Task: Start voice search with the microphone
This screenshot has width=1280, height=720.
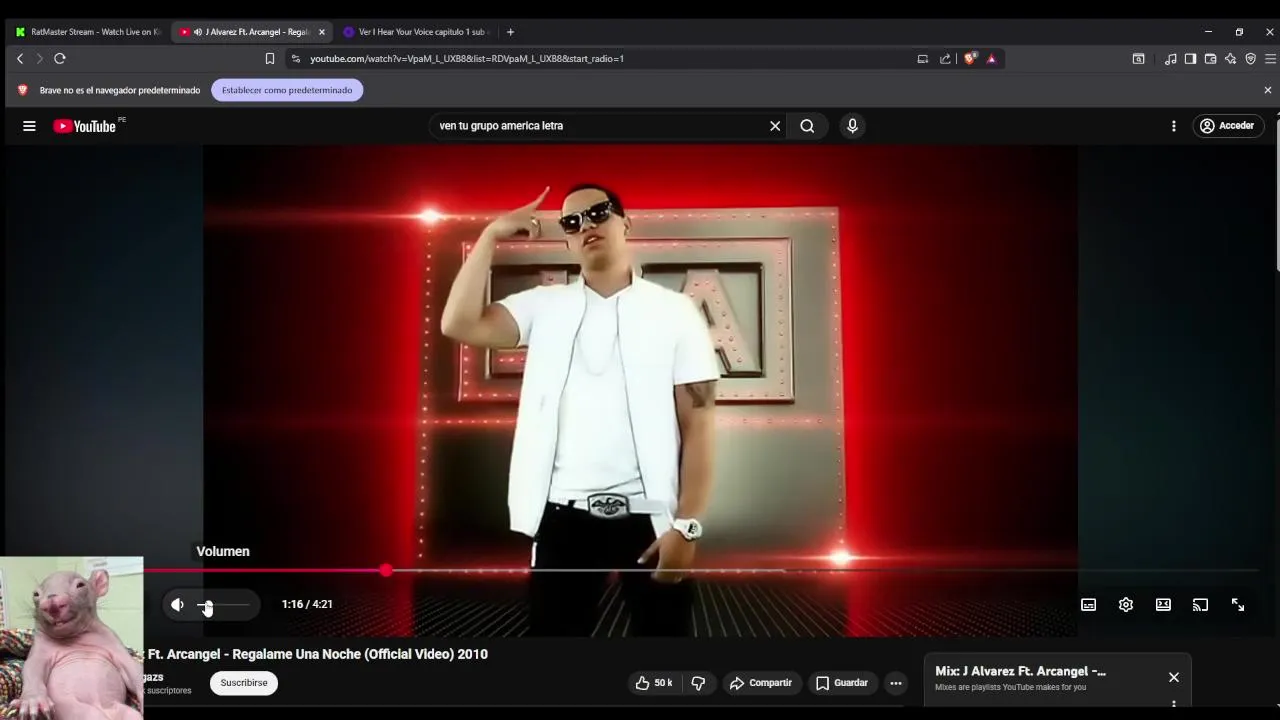Action: pyautogui.click(x=852, y=126)
